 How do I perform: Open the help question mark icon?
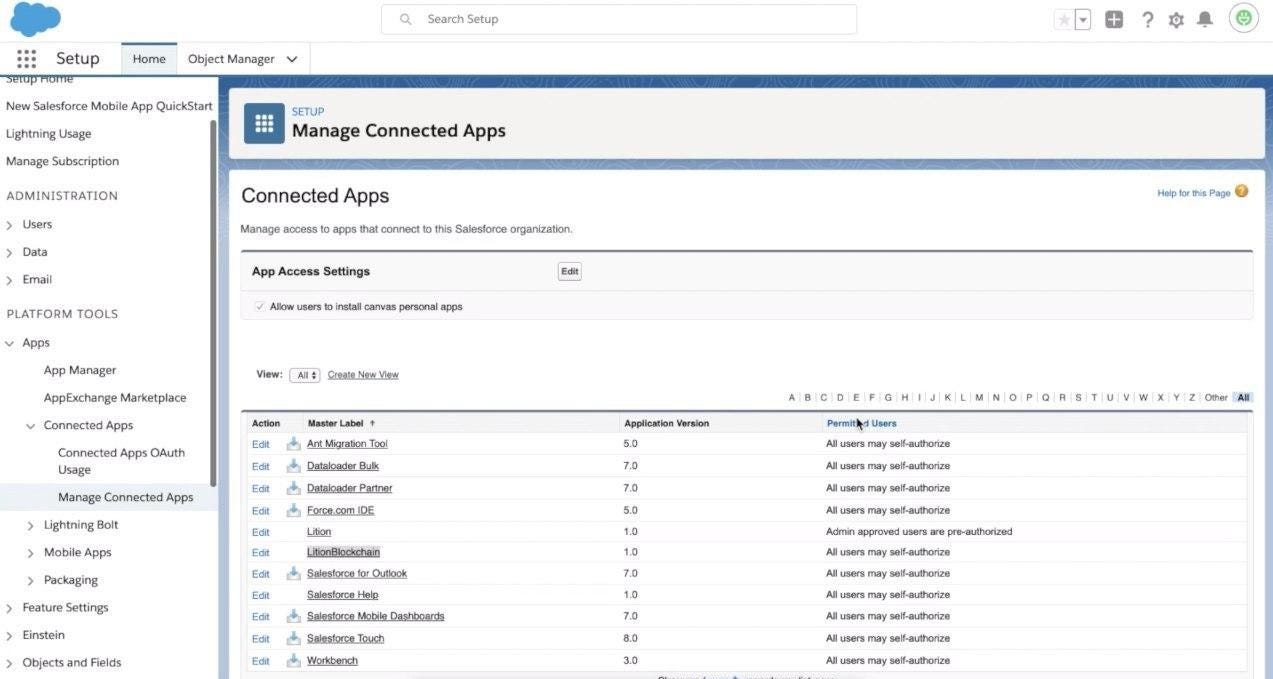(x=1148, y=19)
